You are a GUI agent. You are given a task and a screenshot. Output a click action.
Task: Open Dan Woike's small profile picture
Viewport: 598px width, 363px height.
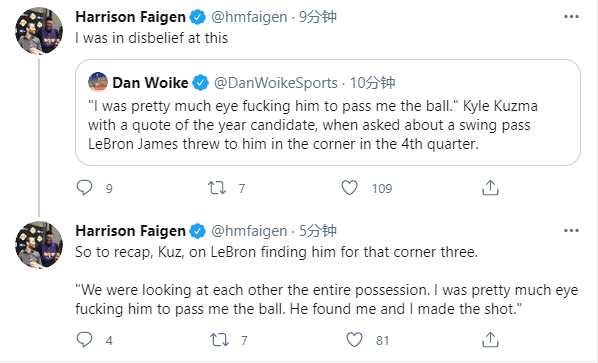pos(98,82)
